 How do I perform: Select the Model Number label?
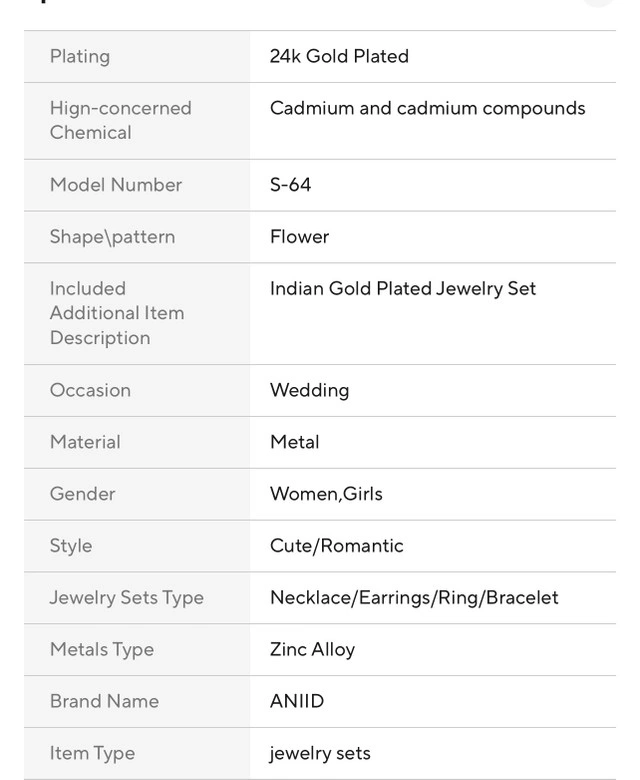tap(116, 185)
